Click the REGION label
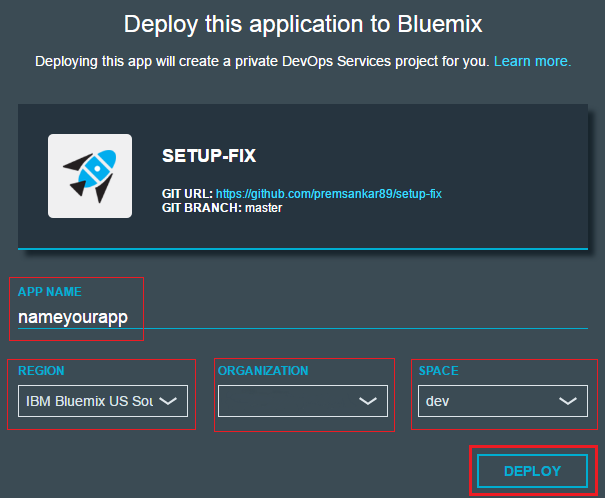The height and width of the screenshot is (498, 605). coord(41,371)
